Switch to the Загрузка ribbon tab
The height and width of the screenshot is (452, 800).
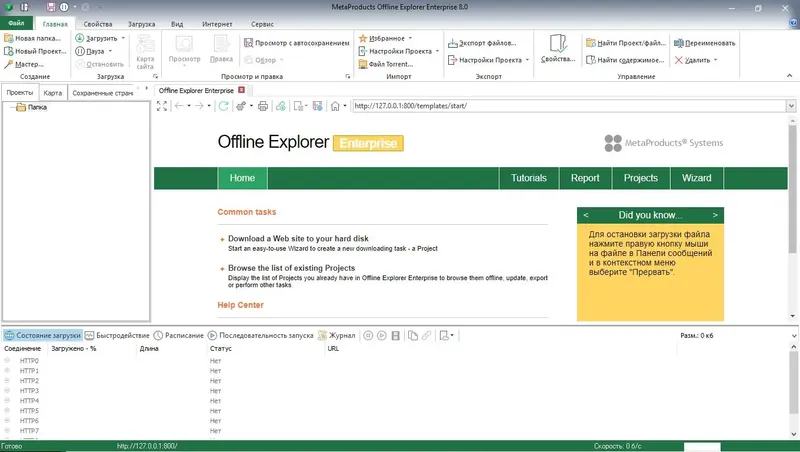coord(141,24)
